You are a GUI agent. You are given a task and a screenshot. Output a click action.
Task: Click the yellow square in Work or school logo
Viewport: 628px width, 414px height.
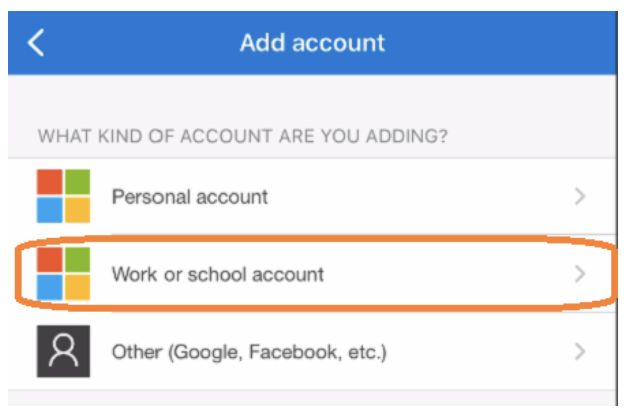click(77, 288)
